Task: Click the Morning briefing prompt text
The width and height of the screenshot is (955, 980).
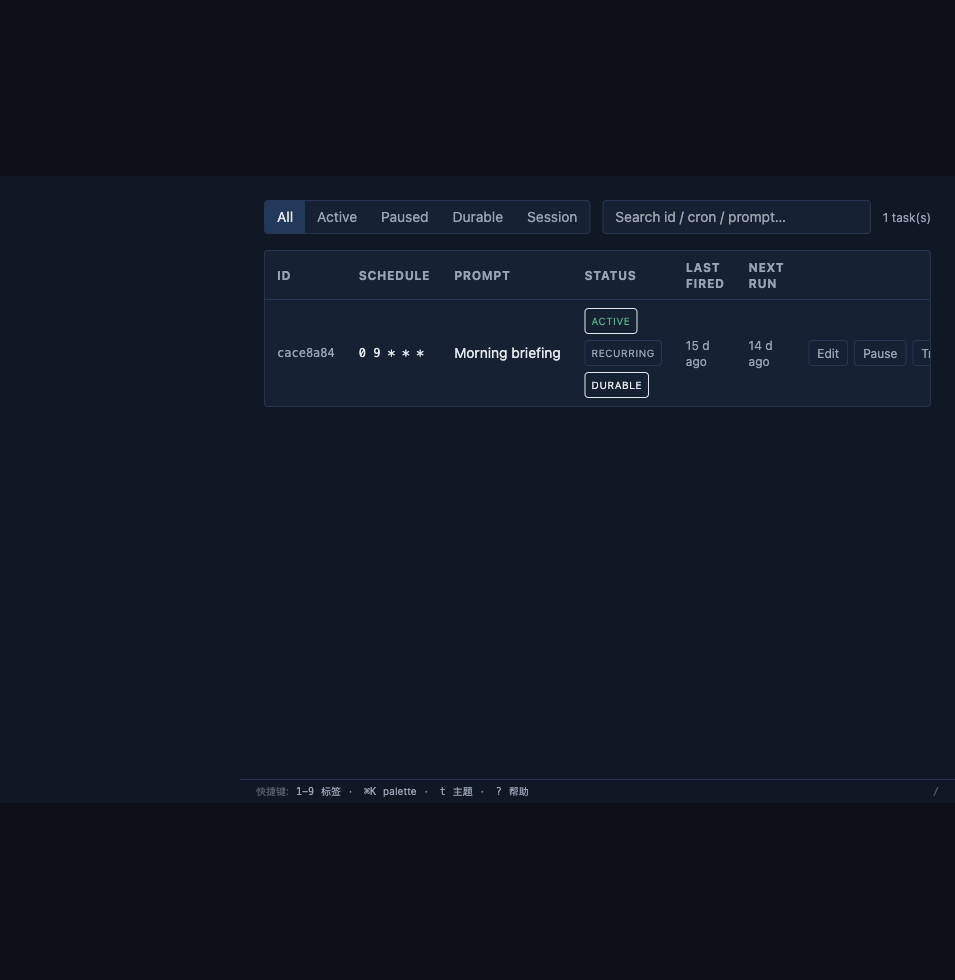Action: pyautogui.click(x=507, y=353)
